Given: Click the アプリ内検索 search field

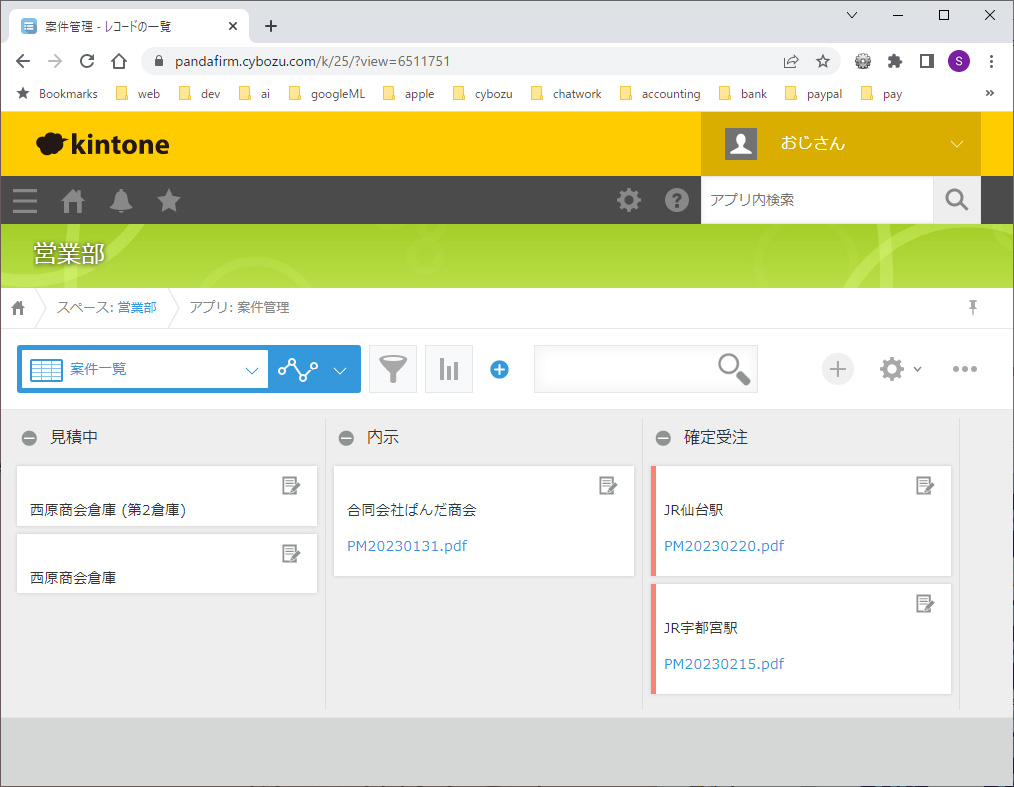Looking at the screenshot, I should 816,200.
